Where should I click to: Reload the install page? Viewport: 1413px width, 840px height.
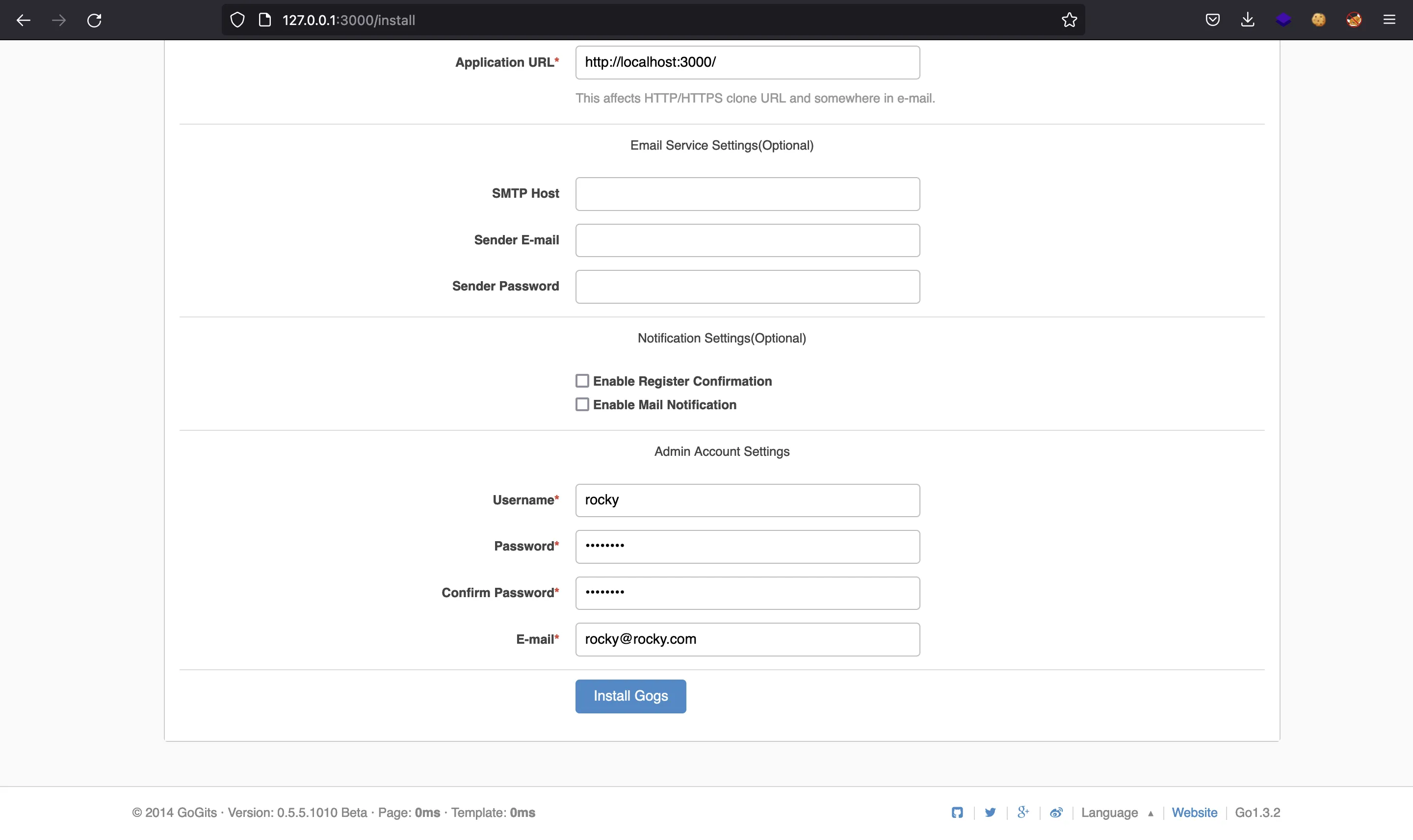[x=95, y=21]
